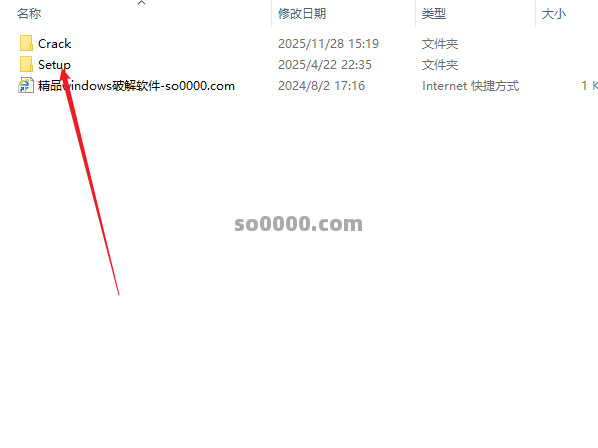
Task: Click the 2025/11/28 15:19 date cell
Action: tap(328, 44)
